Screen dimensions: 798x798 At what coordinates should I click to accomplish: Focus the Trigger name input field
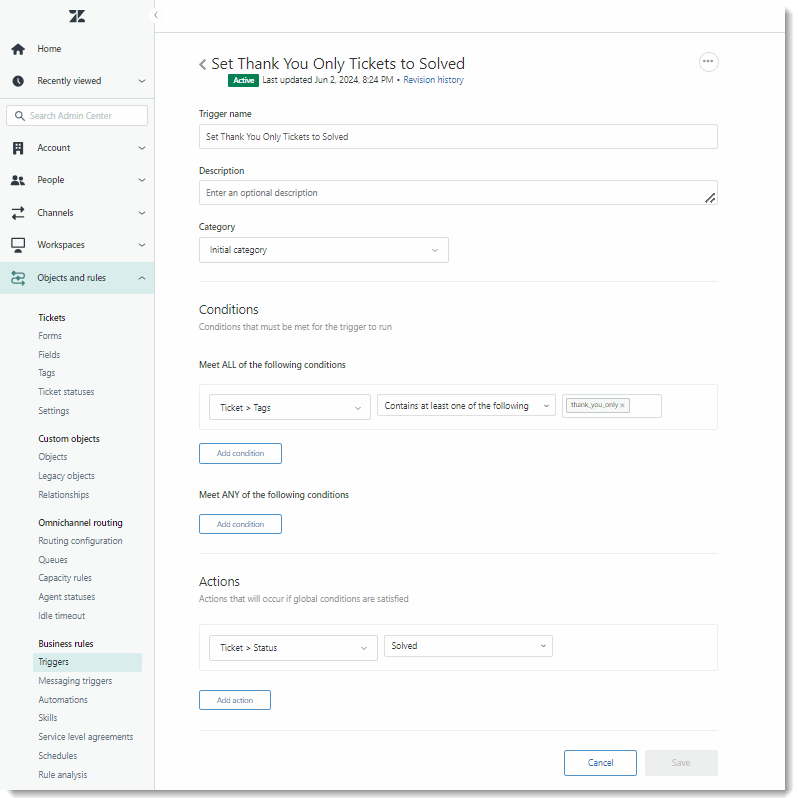pos(458,137)
